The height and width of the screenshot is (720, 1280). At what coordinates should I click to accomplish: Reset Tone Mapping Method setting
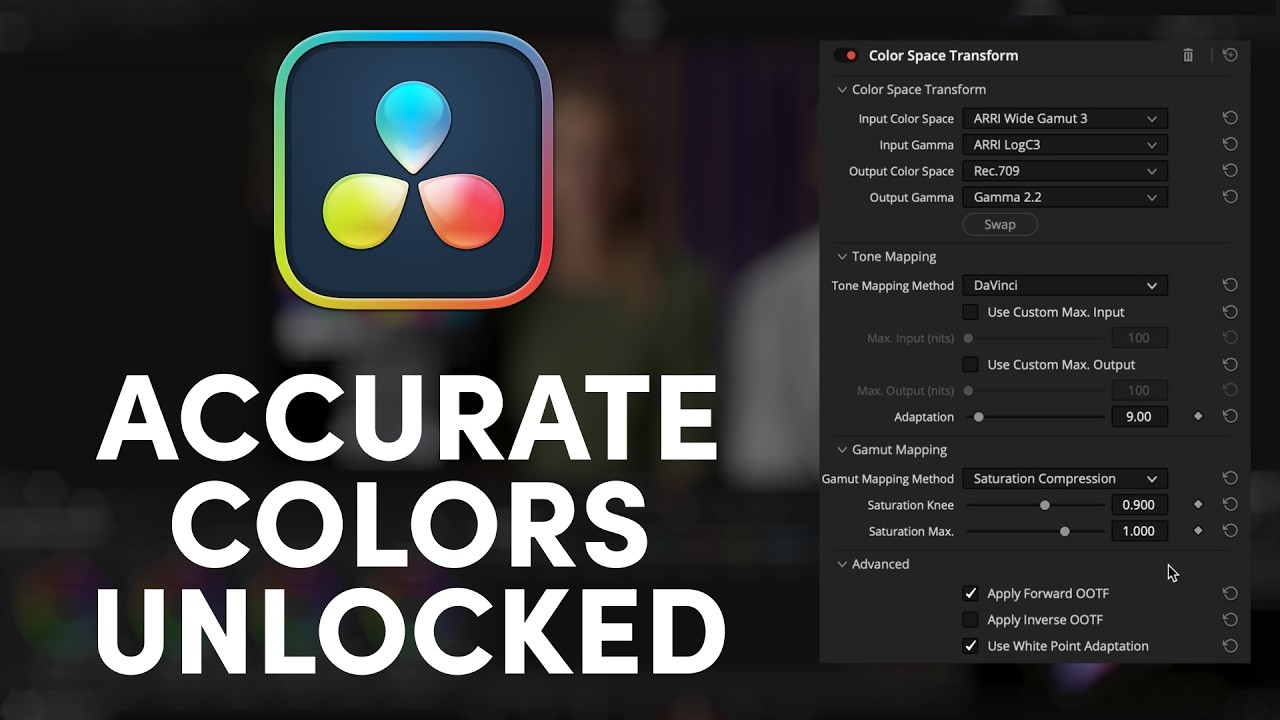click(1230, 286)
